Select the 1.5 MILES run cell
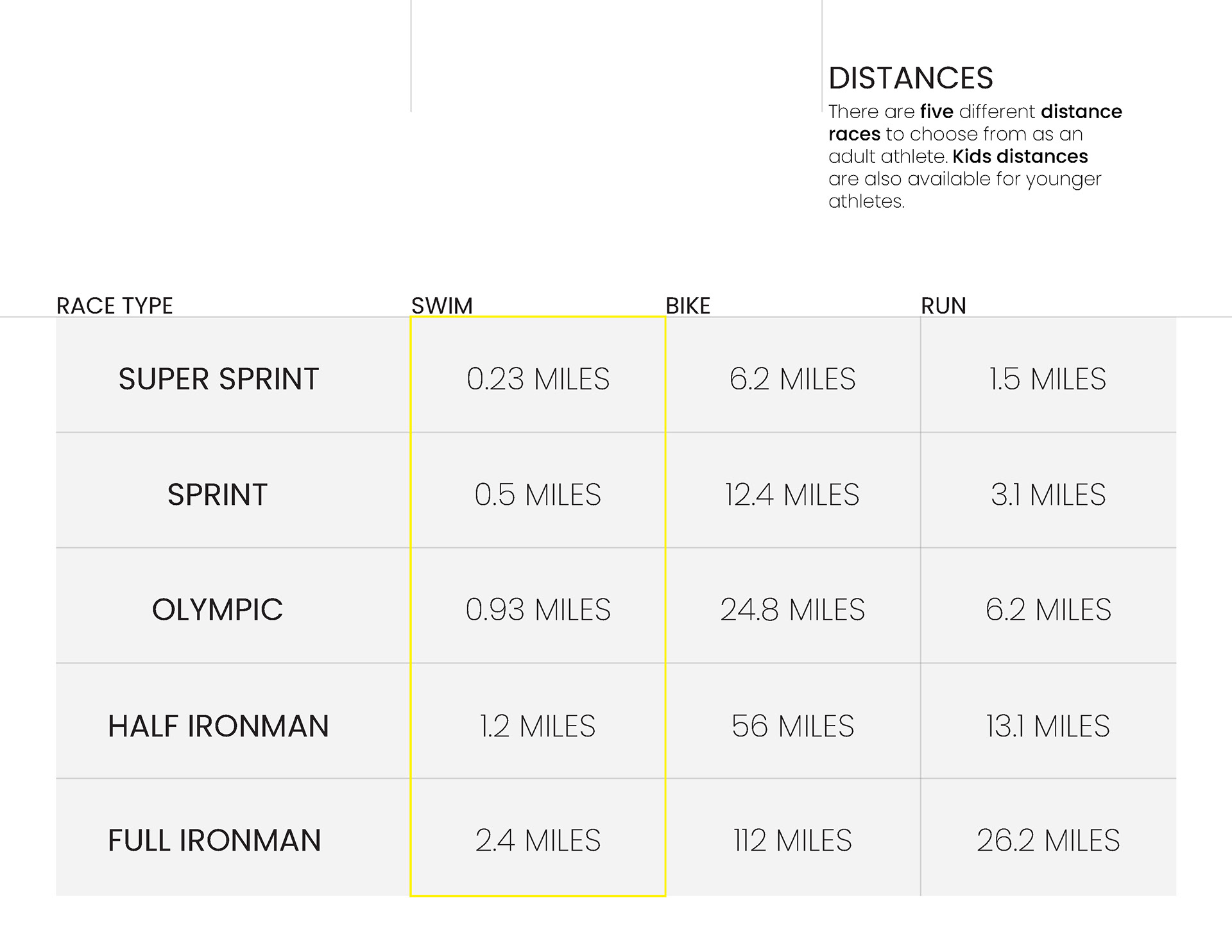 tap(1048, 379)
